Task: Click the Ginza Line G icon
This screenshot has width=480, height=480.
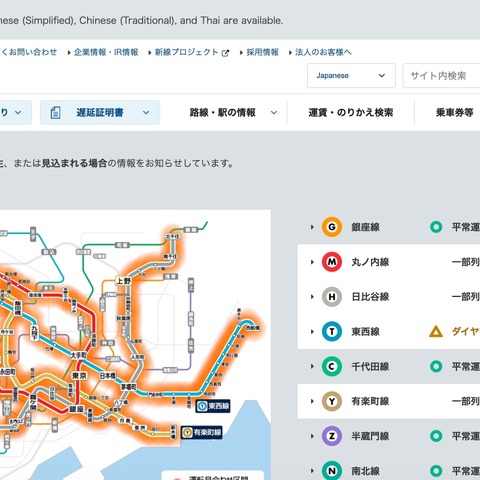Action: (x=332, y=227)
